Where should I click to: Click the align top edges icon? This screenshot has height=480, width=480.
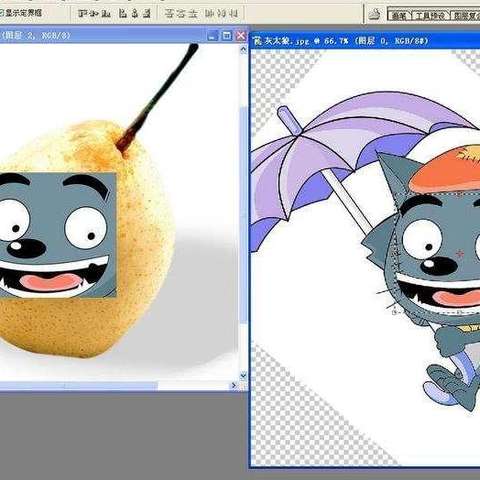tap(83, 13)
